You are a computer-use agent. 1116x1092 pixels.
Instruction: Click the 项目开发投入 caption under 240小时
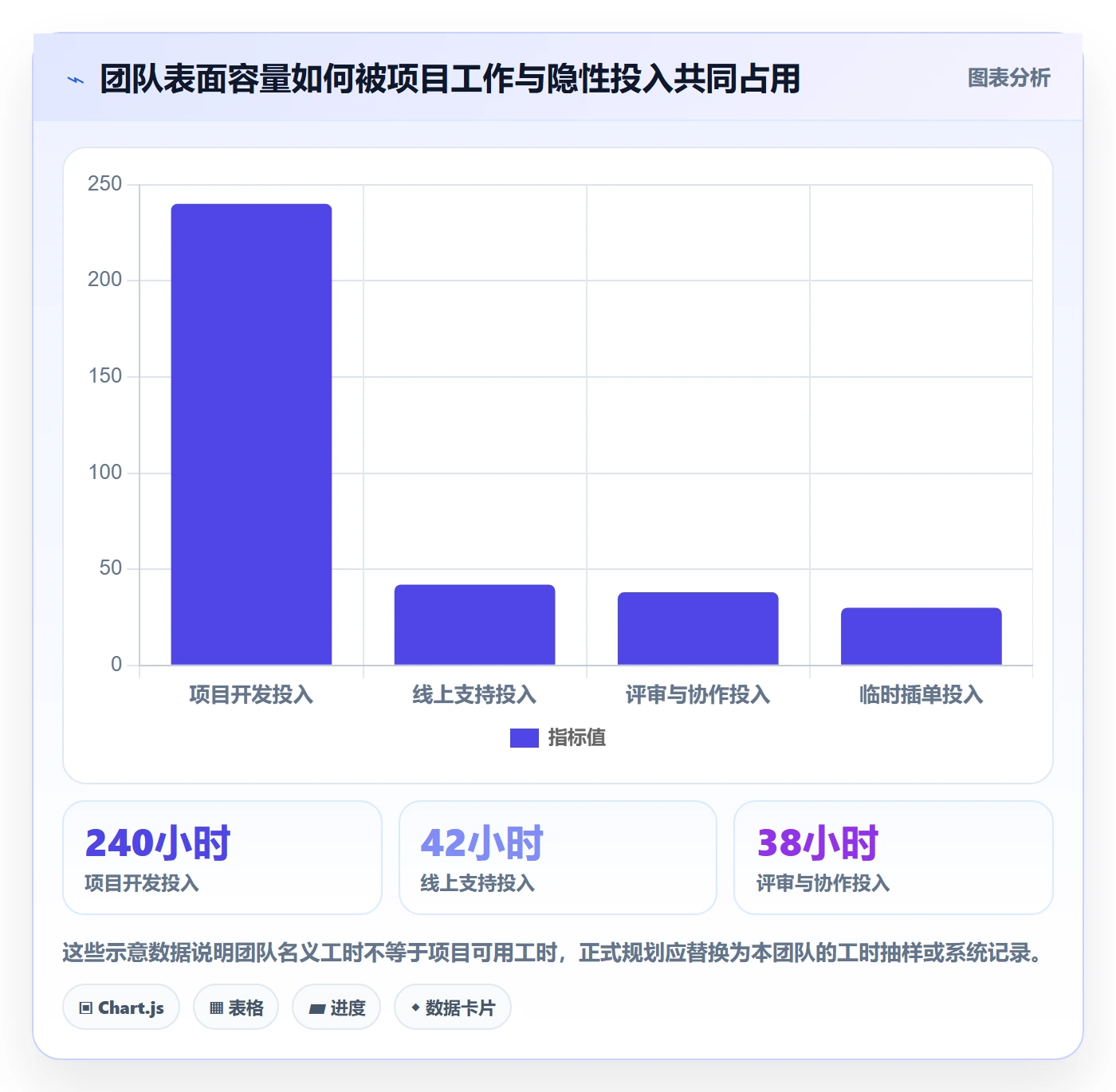(x=142, y=884)
